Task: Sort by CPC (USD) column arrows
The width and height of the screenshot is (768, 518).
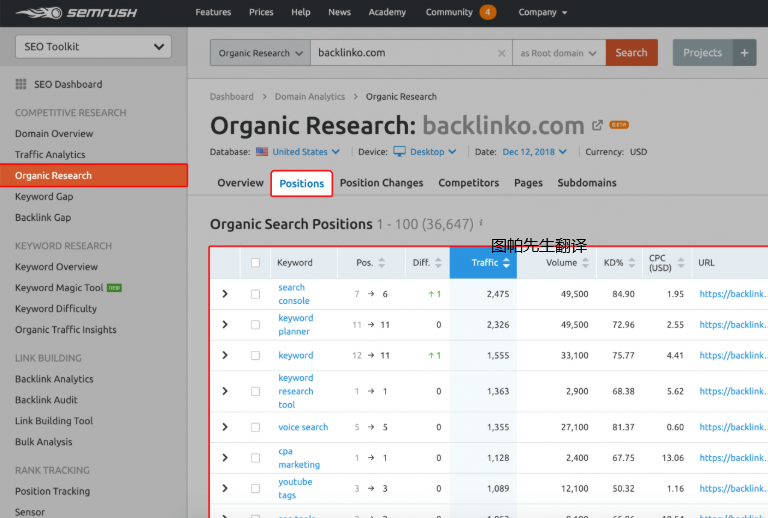Action: click(681, 263)
